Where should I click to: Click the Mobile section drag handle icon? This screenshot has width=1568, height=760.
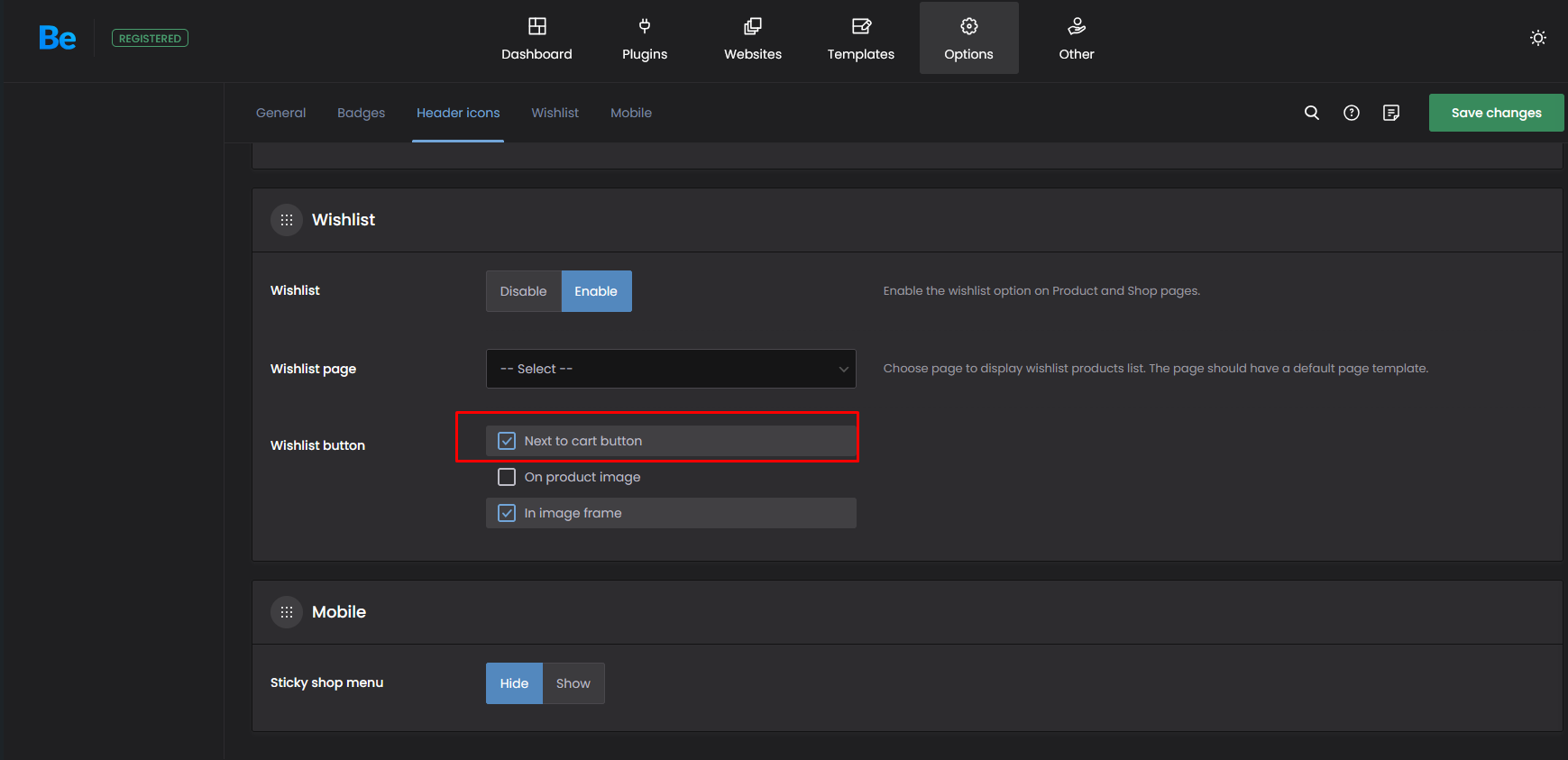[287, 612]
